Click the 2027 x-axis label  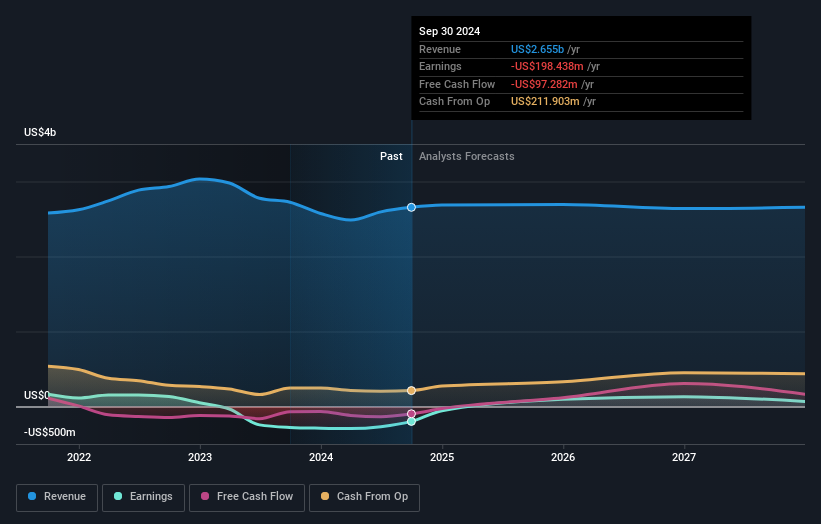[x=684, y=458]
